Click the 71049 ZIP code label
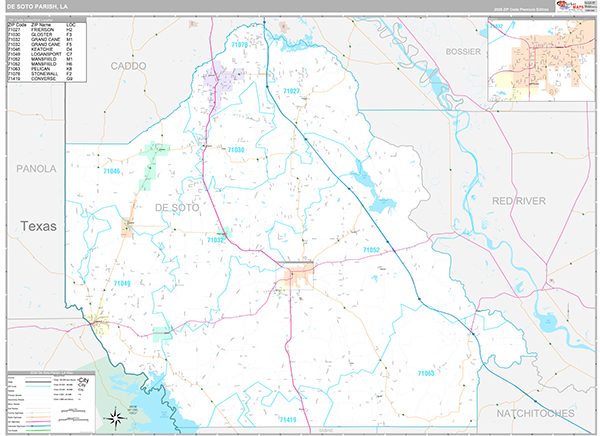Image resolution: width=600 pixels, height=436 pixels. (x=122, y=284)
